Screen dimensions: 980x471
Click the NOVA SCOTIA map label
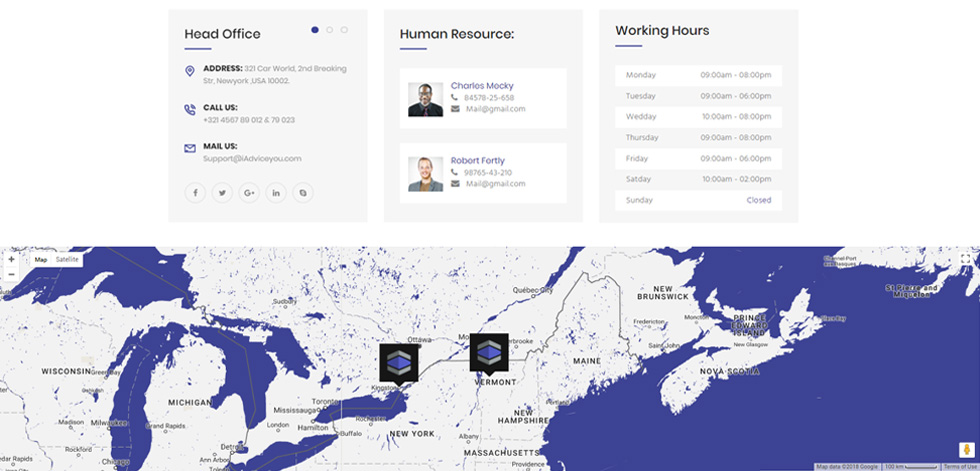coord(729,371)
